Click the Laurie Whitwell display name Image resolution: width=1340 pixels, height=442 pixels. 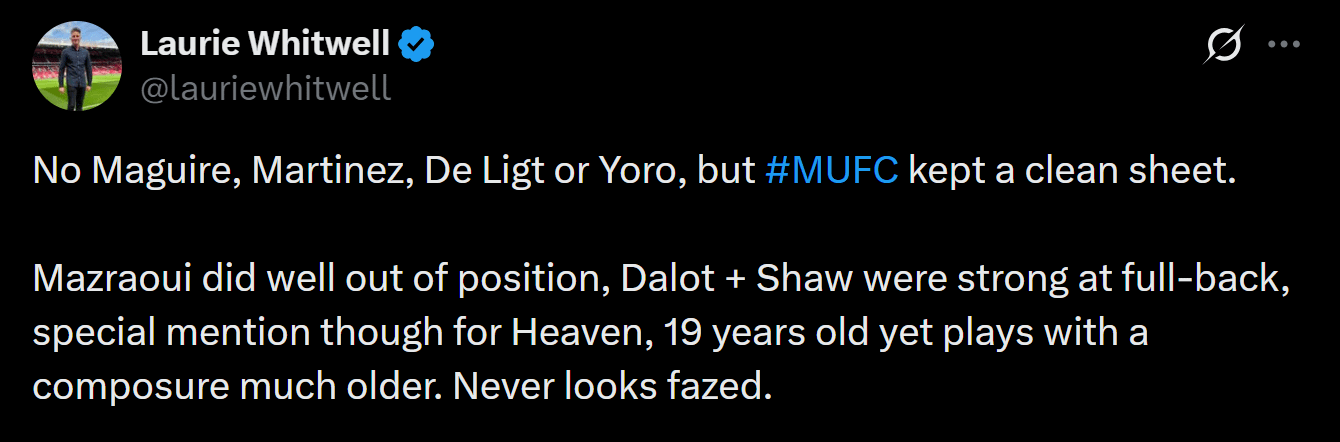(x=265, y=44)
